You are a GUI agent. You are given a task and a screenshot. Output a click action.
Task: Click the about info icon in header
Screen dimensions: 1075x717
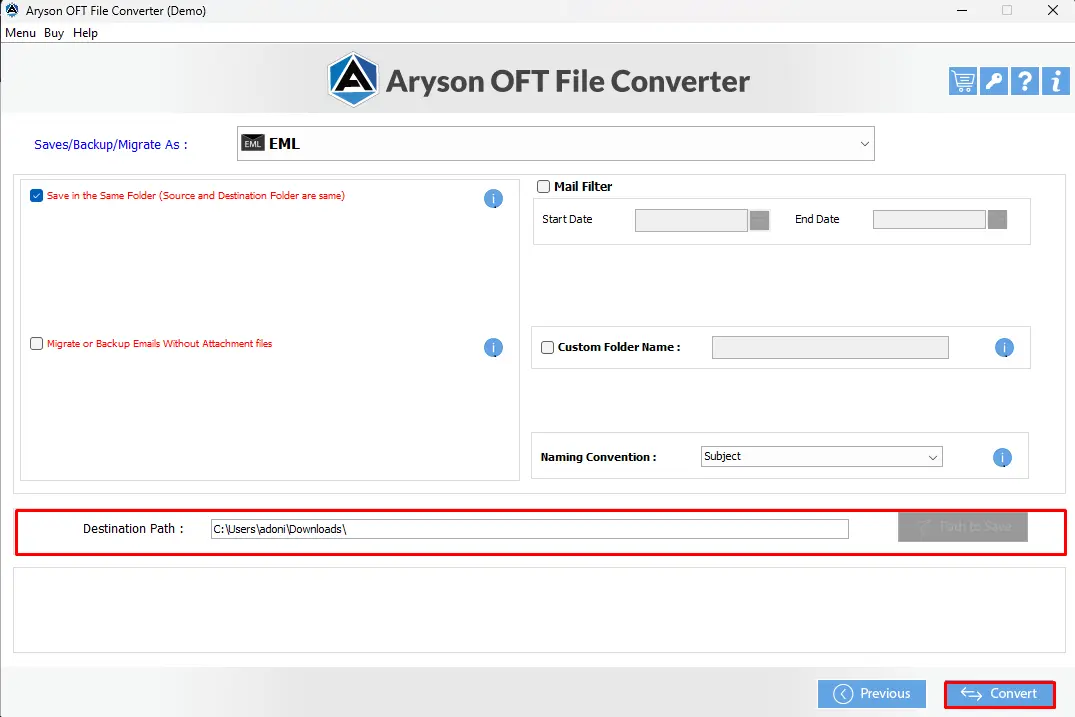pyautogui.click(x=1056, y=82)
